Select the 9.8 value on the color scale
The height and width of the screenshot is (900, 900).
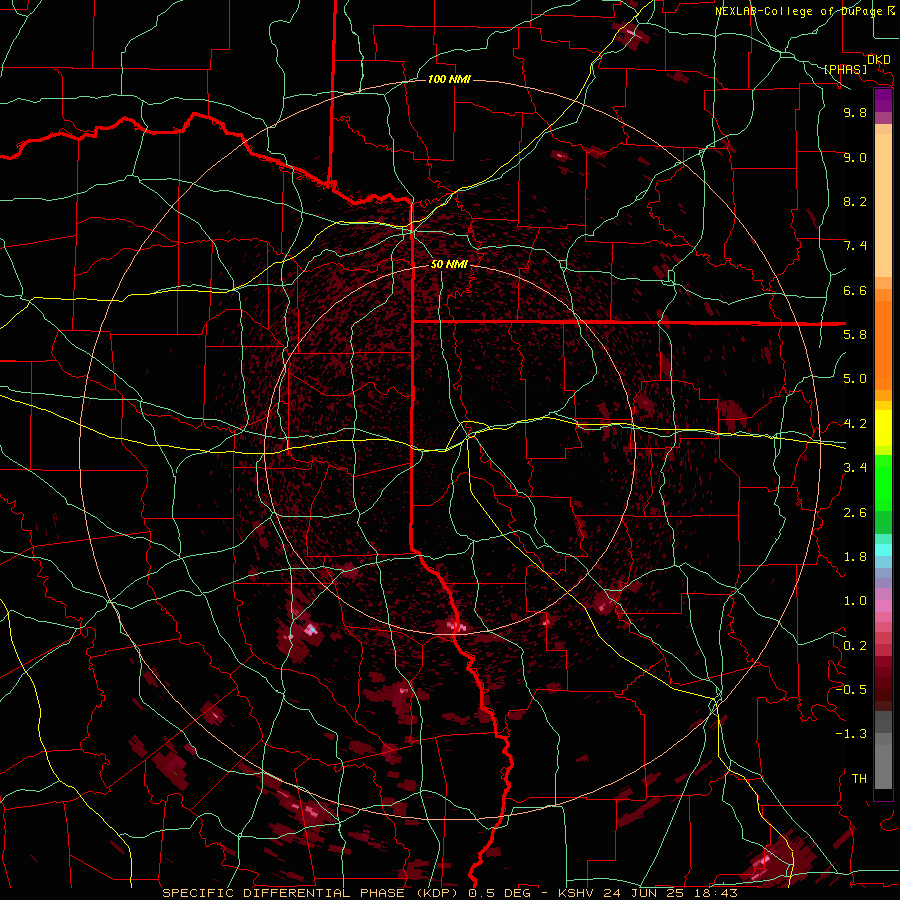(855, 112)
